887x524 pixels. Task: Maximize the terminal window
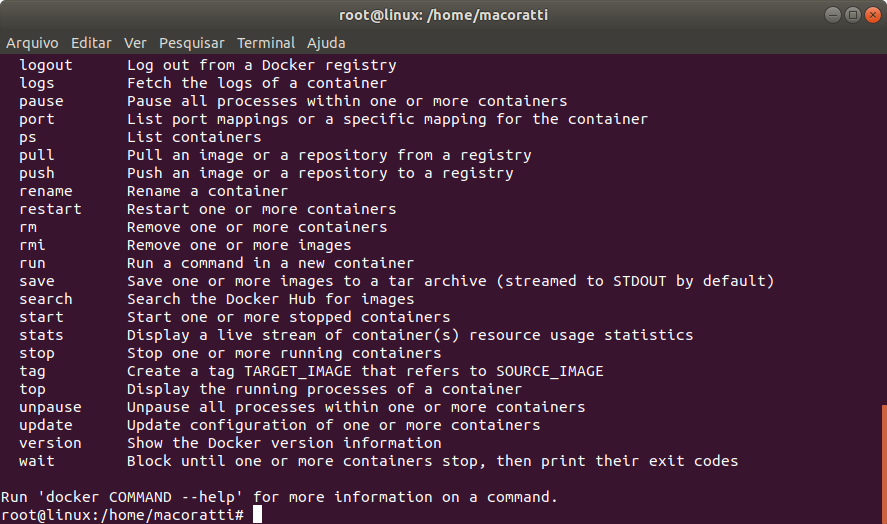852,15
